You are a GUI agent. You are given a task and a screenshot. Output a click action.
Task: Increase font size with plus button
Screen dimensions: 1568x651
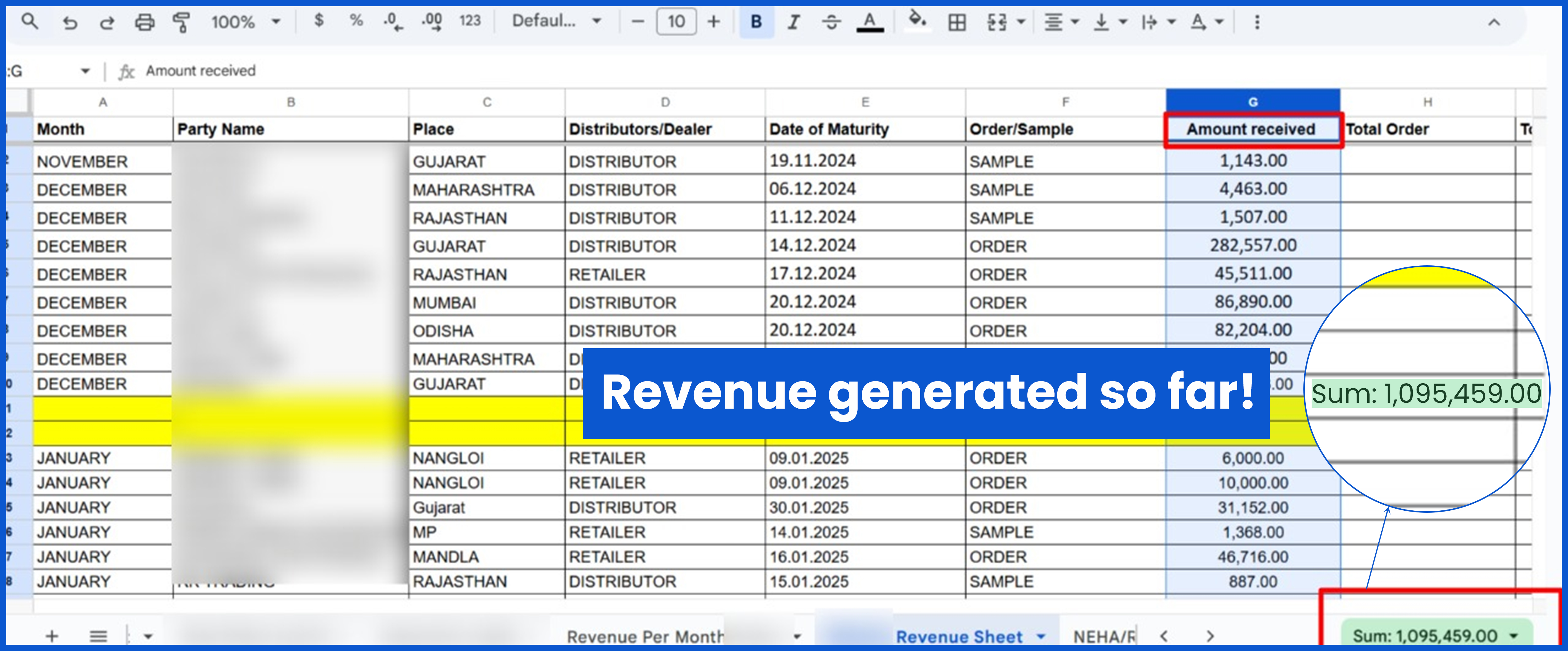[x=713, y=22]
